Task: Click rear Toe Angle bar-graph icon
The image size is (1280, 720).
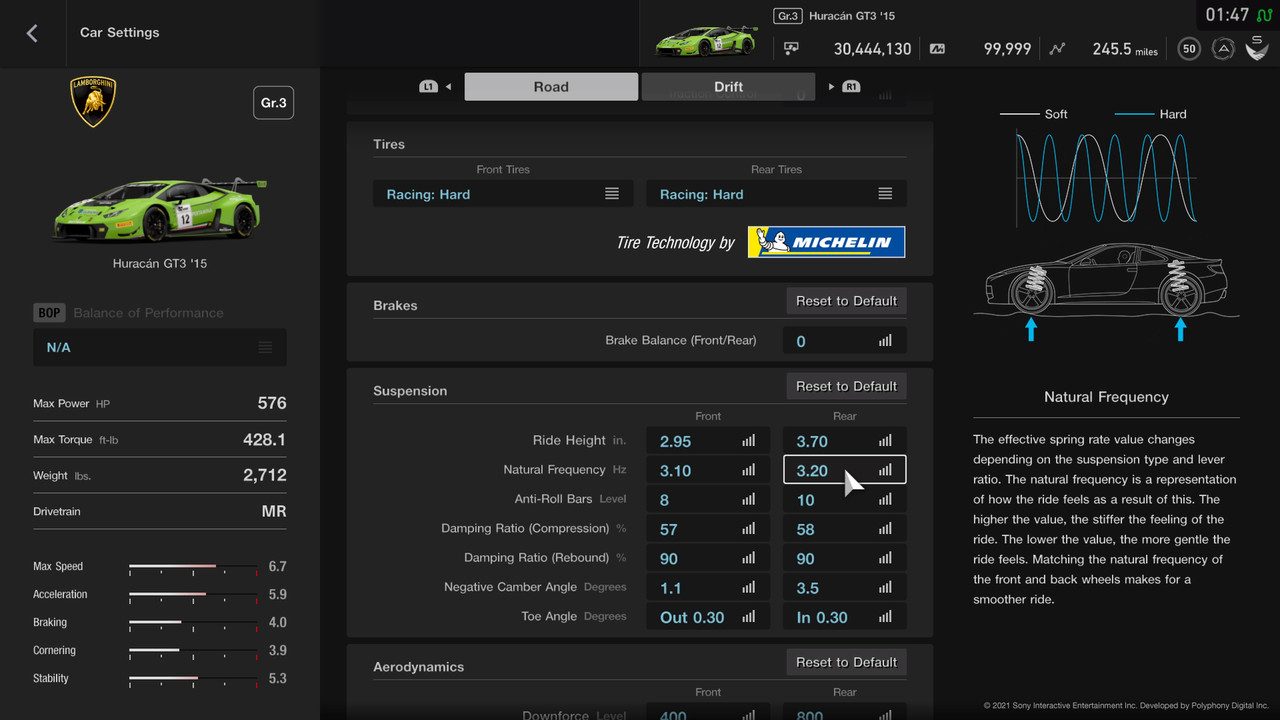Action: tap(885, 617)
